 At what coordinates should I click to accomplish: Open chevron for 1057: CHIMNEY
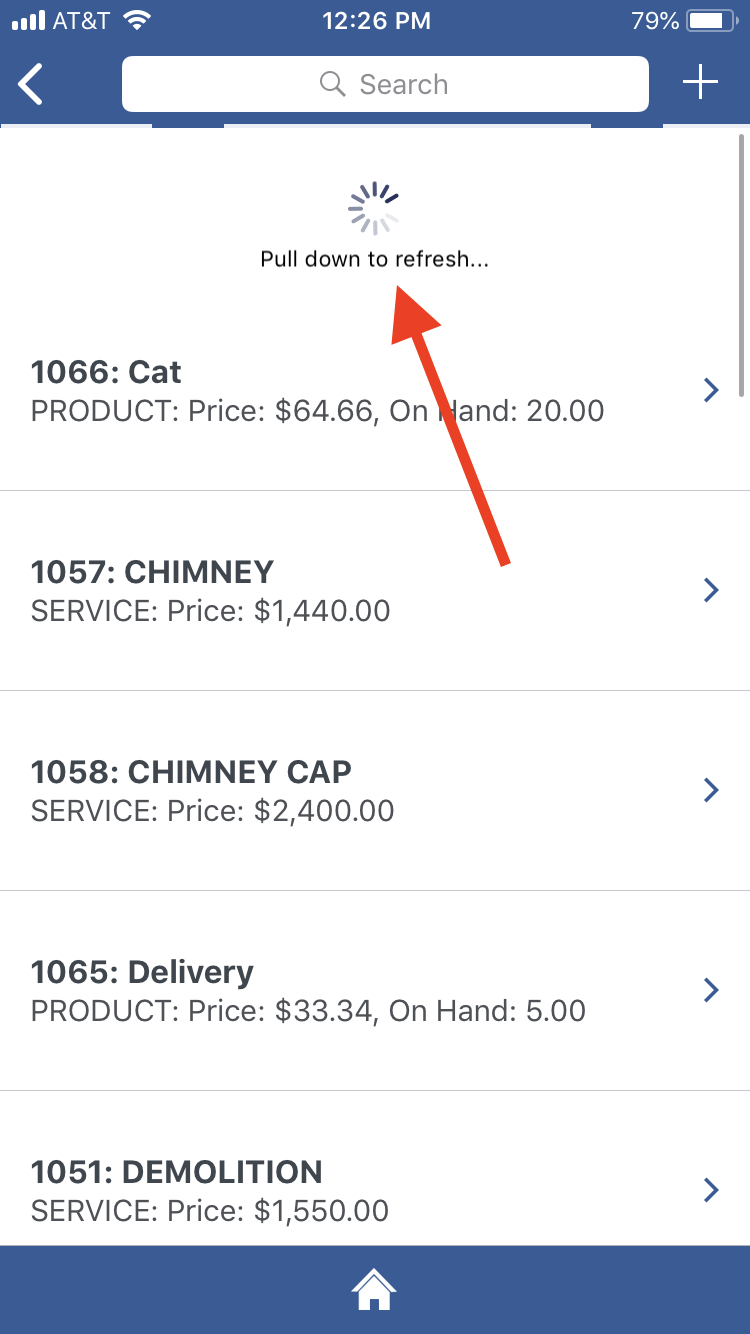pyautogui.click(x=711, y=590)
